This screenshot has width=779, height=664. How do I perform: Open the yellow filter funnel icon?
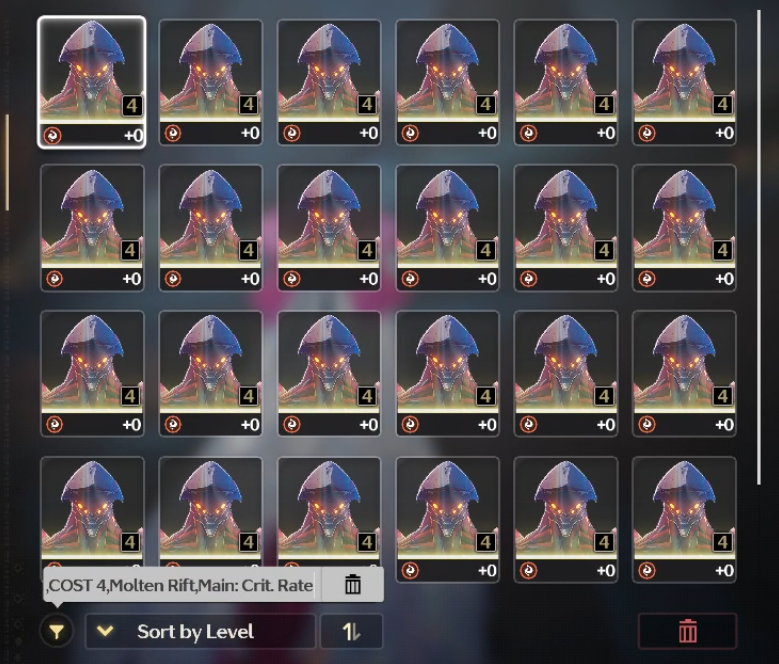click(57, 631)
